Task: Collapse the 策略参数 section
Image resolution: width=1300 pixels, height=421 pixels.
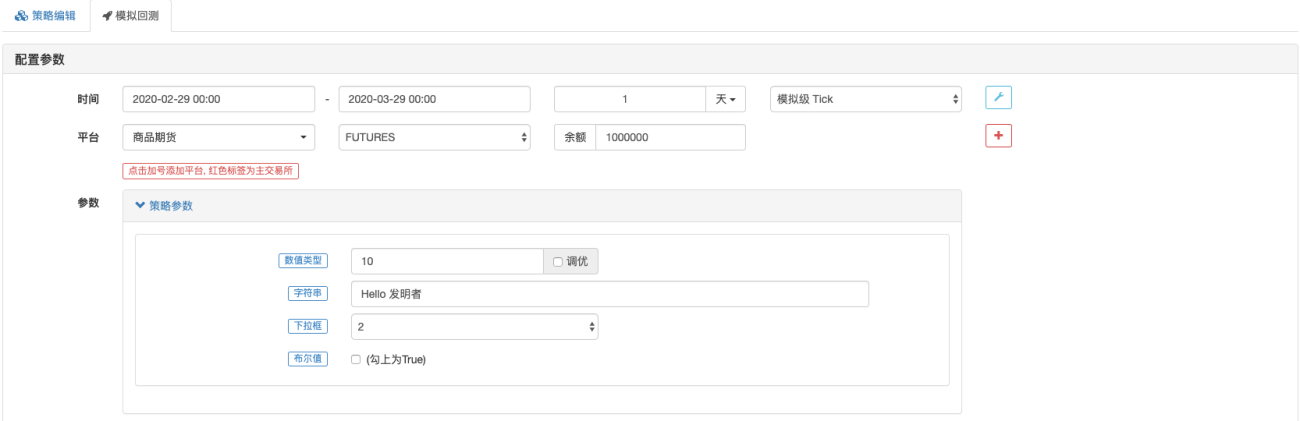Action: (x=164, y=206)
